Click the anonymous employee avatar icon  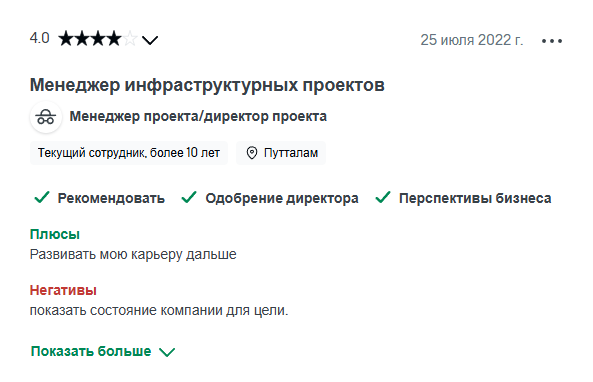tap(46, 117)
